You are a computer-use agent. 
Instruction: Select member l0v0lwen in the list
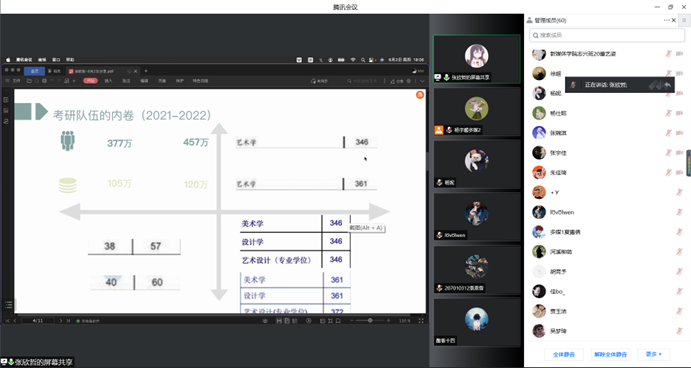[608, 212]
